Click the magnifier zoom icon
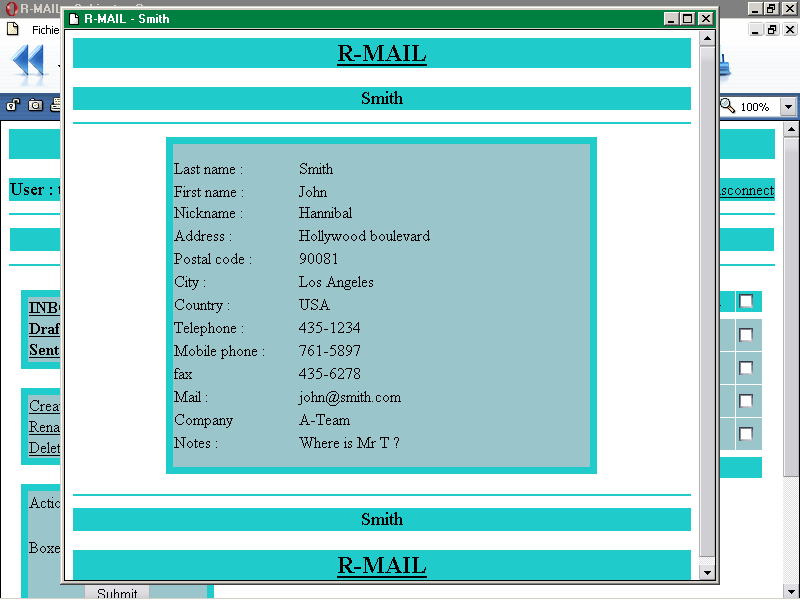 pyautogui.click(x=727, y=106)
